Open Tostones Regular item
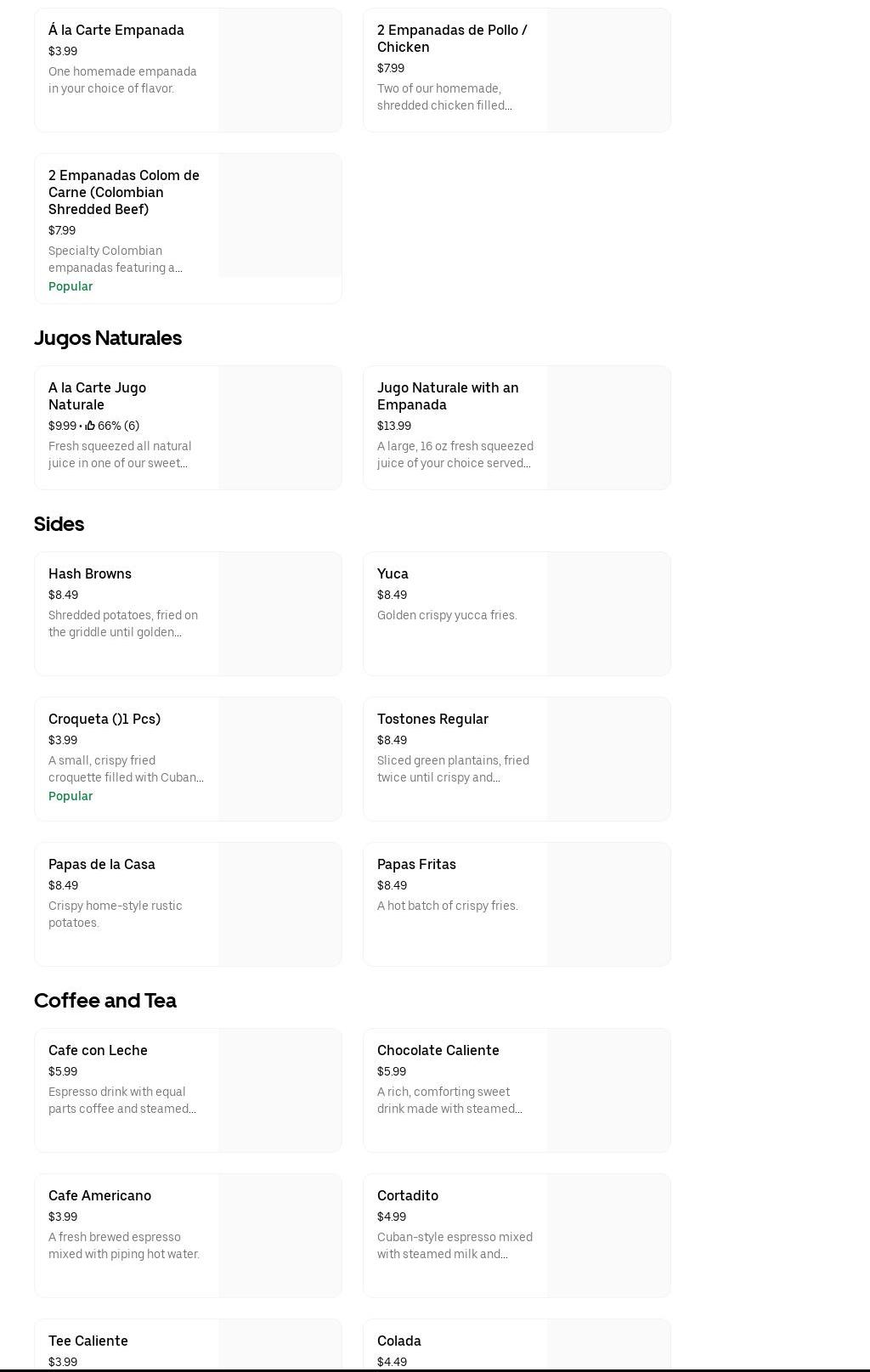This screenshot has width=870, height=1372. (x=432, y=720)
